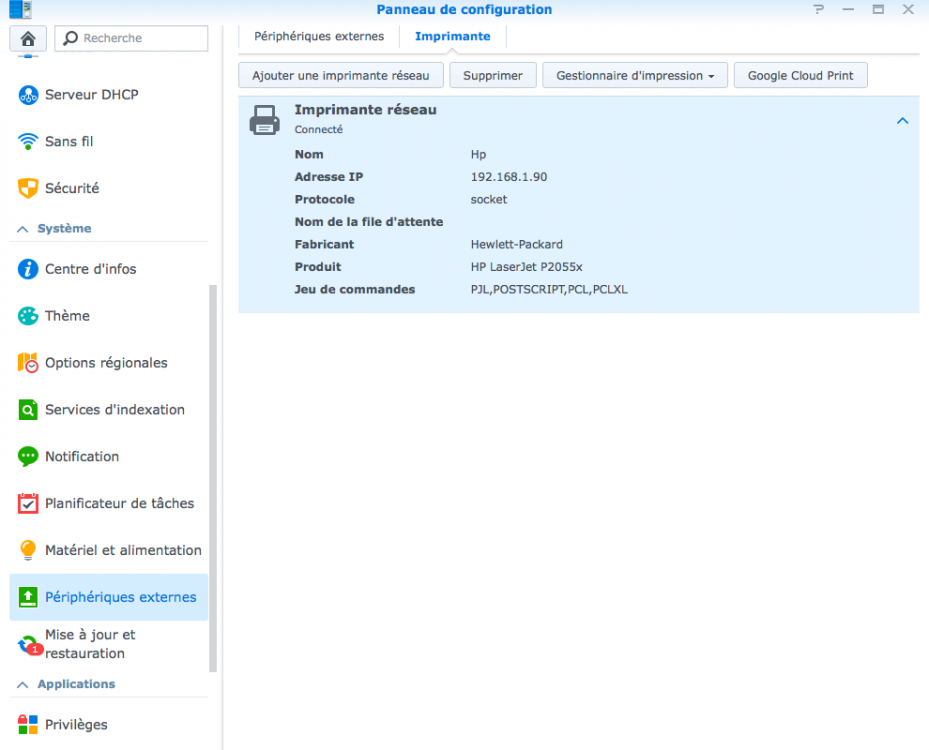Viewport: 929px width, 750px height.
Task: Click the Produit label
Action: pos(318,267)
